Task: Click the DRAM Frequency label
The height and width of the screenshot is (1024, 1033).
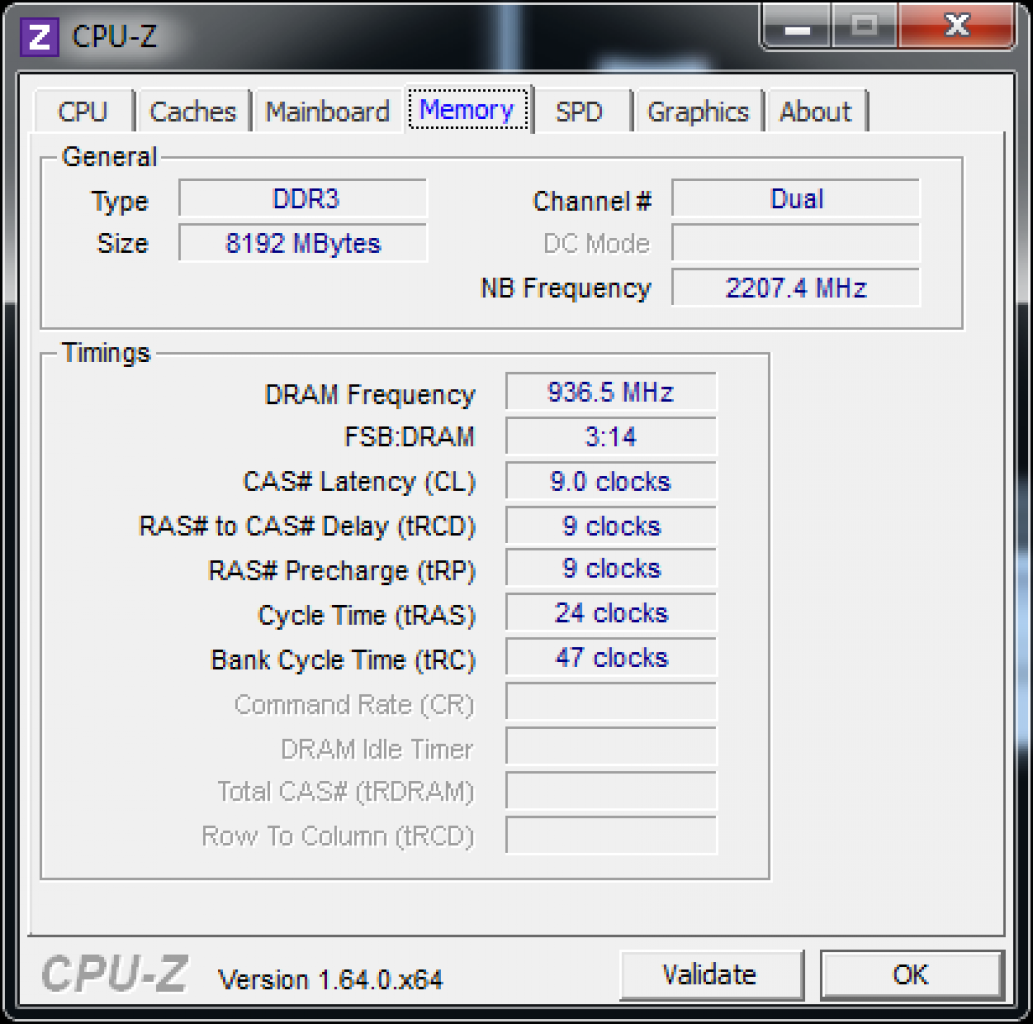Action: coord(370,395)
